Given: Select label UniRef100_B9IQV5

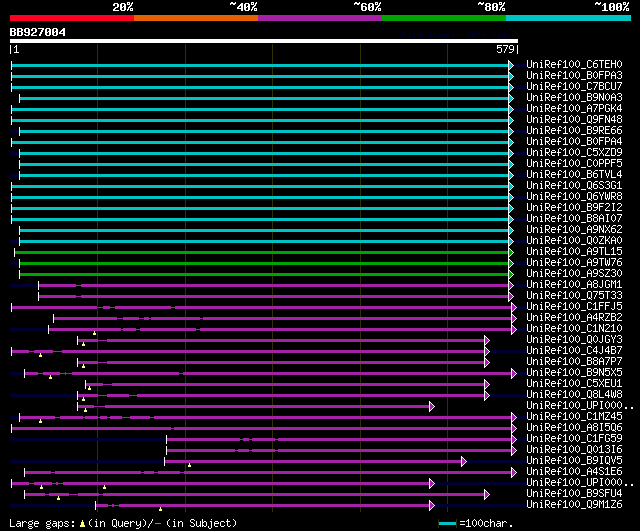Looking at the screenshot, I should [x=574, y=461].
